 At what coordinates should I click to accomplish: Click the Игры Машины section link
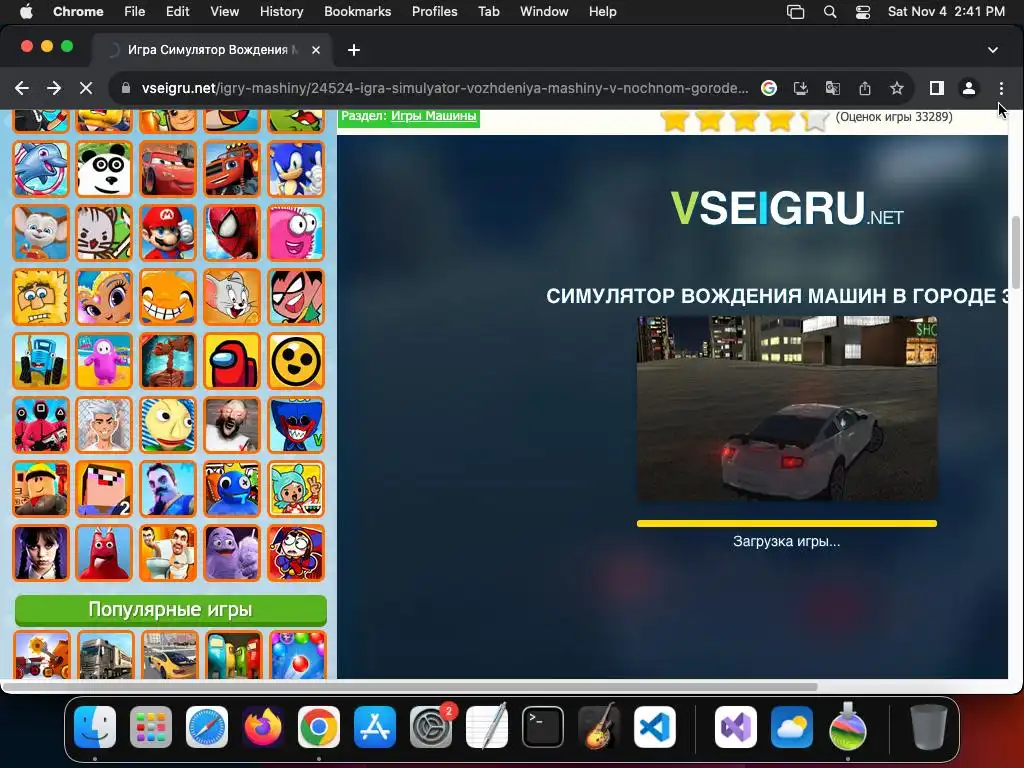[x=434, y=116]
